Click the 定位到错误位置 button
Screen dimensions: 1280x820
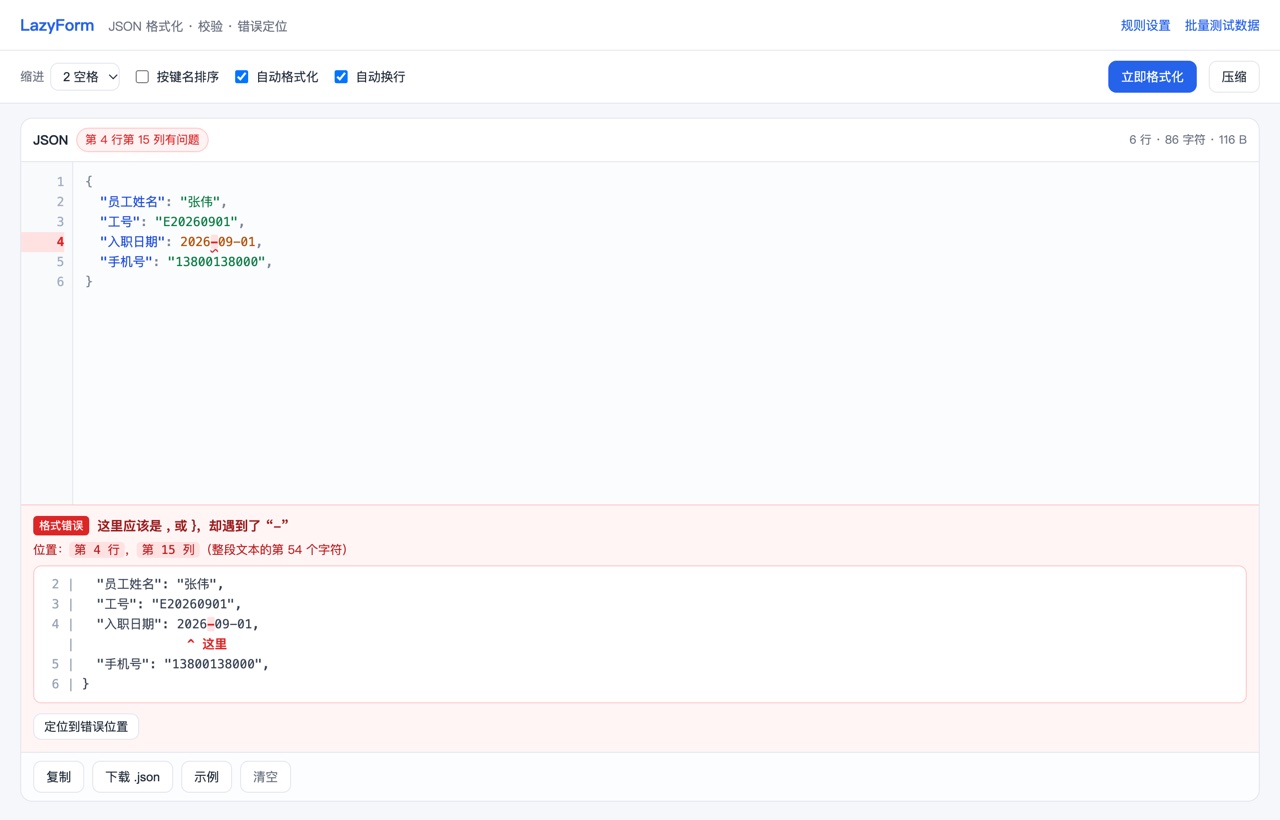point(86,727)
